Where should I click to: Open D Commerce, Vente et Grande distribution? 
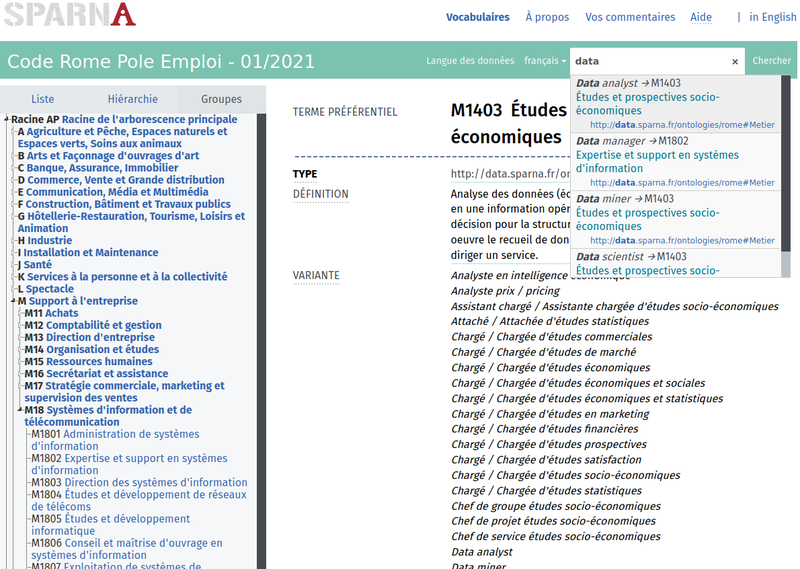tap(121, 180)
